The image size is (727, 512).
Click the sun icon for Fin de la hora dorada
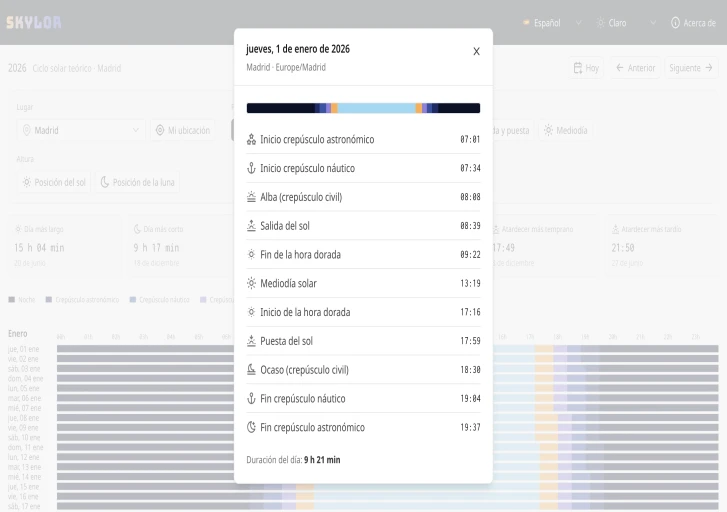click(x=251, y=255)
